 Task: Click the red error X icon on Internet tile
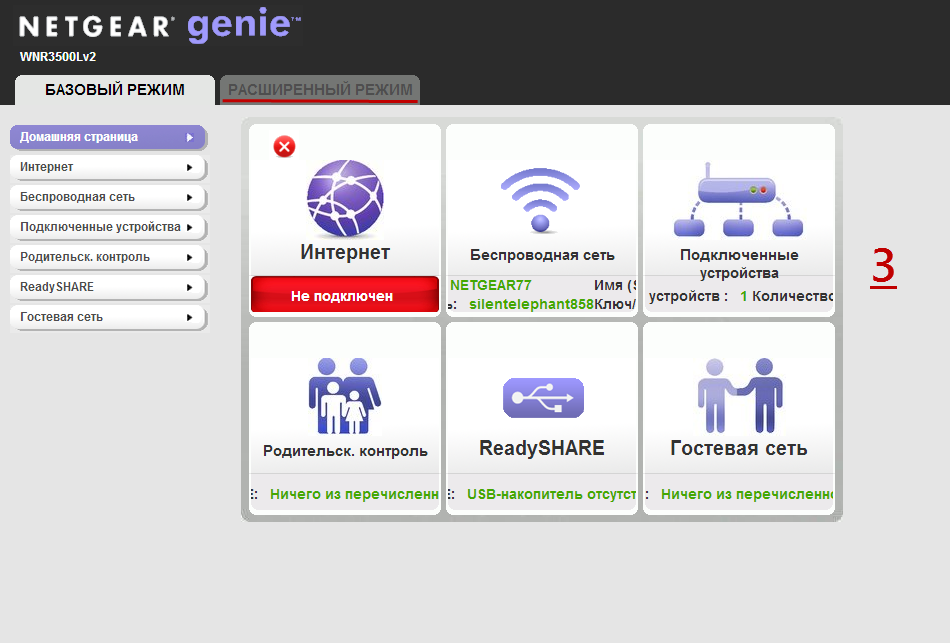point(284,147)
